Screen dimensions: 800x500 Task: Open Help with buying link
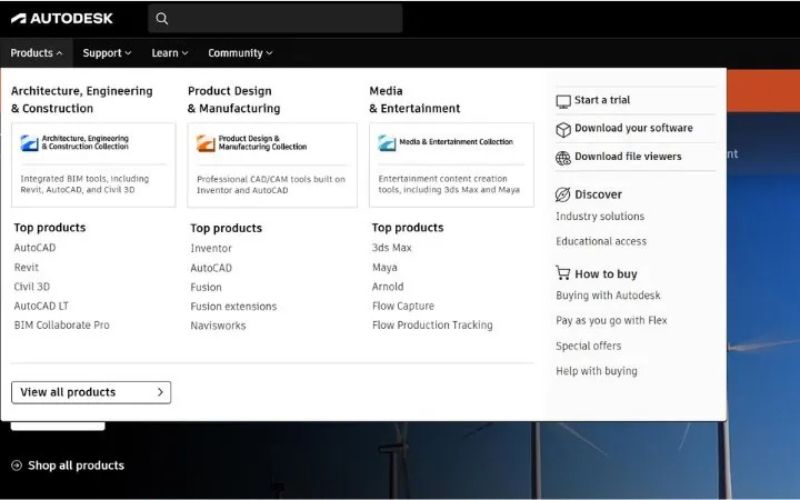pyautogui.click(x=596, y=371)
